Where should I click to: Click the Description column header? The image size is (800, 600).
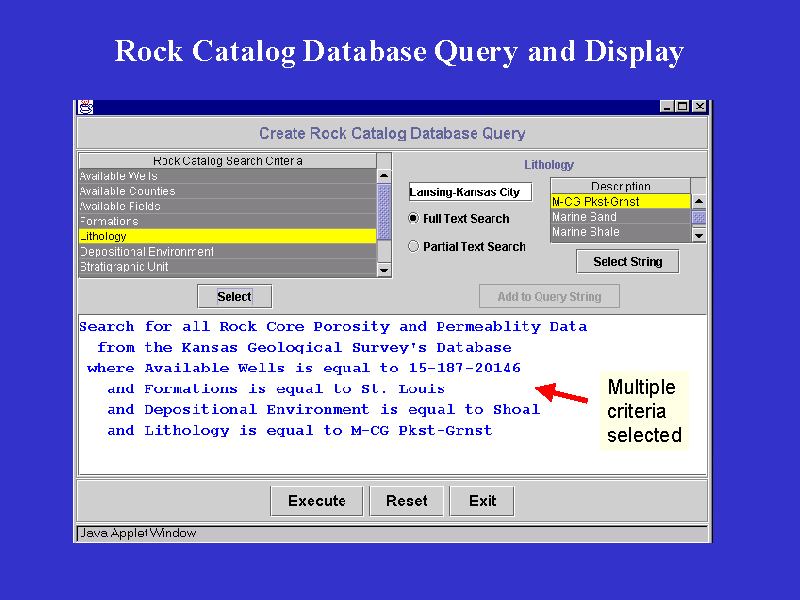click(x=620, y=186)
